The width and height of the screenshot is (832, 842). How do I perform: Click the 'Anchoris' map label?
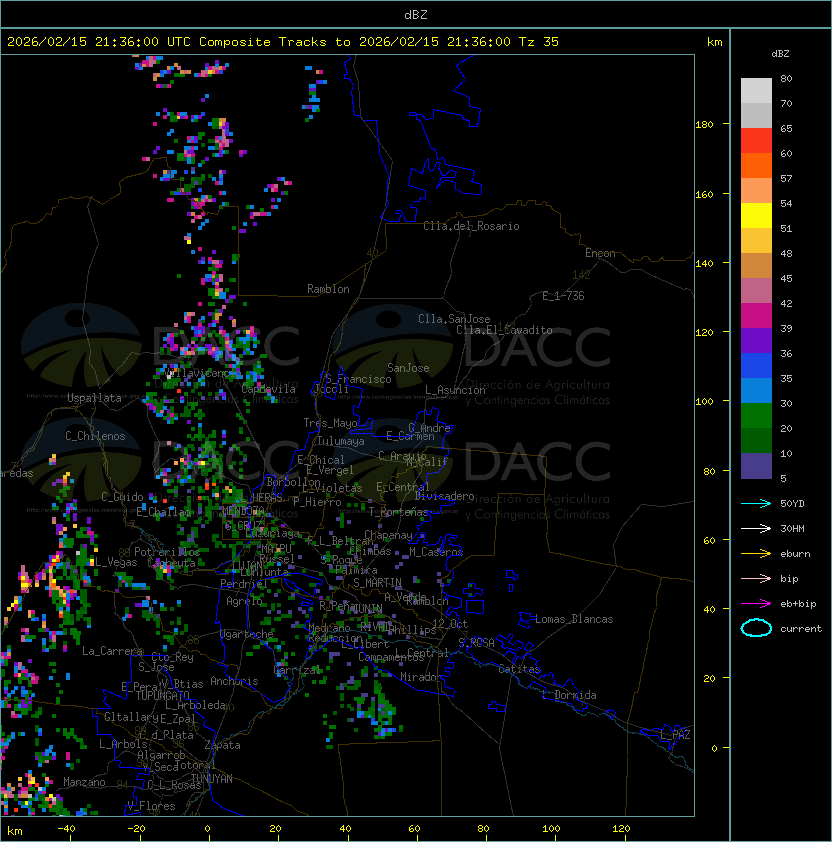click(x=234, y=681)
